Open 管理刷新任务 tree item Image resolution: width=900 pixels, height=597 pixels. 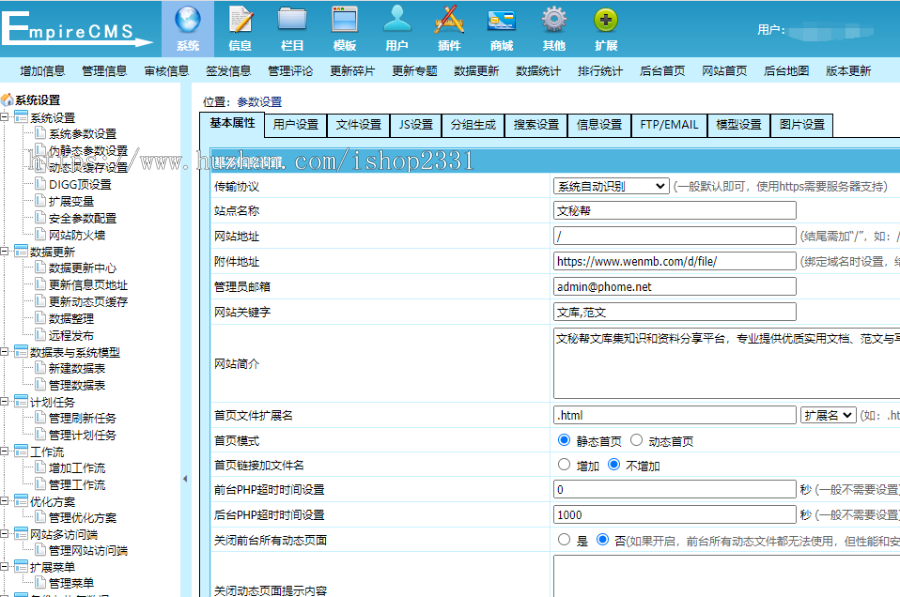coord(82,418)
